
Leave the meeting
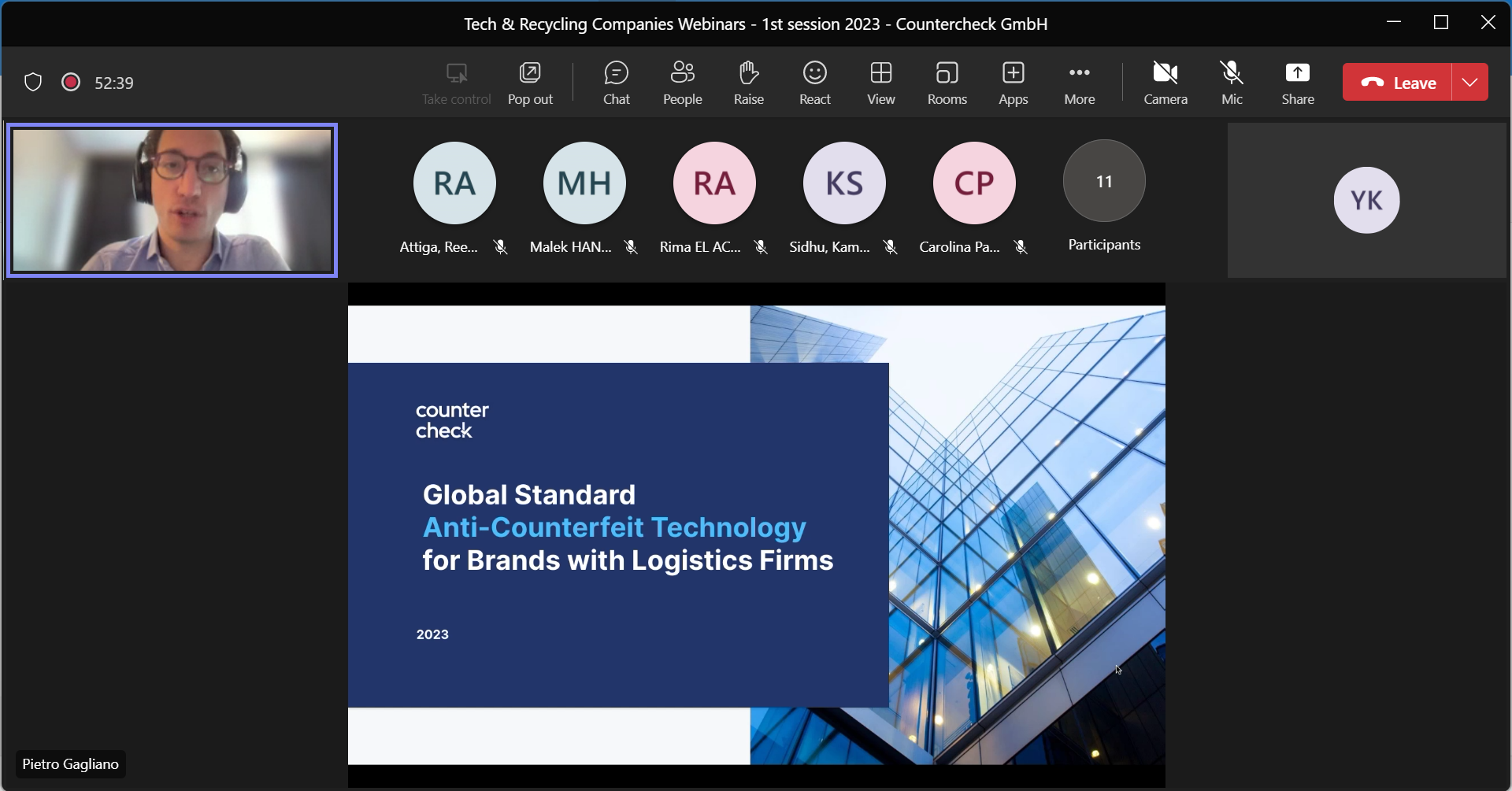click(x=1397, y=82)
